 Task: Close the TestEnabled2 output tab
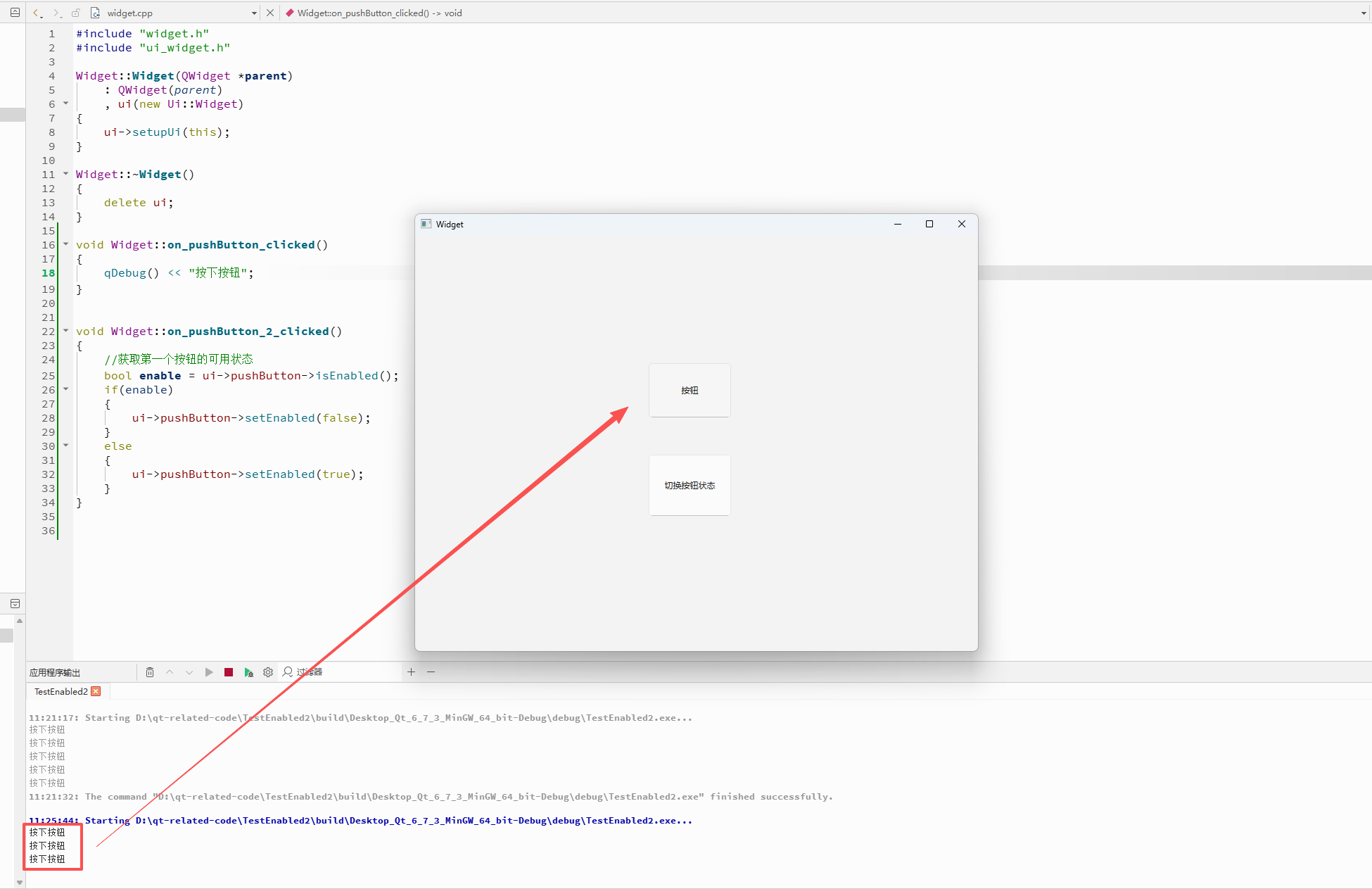[x=96, y=692]
